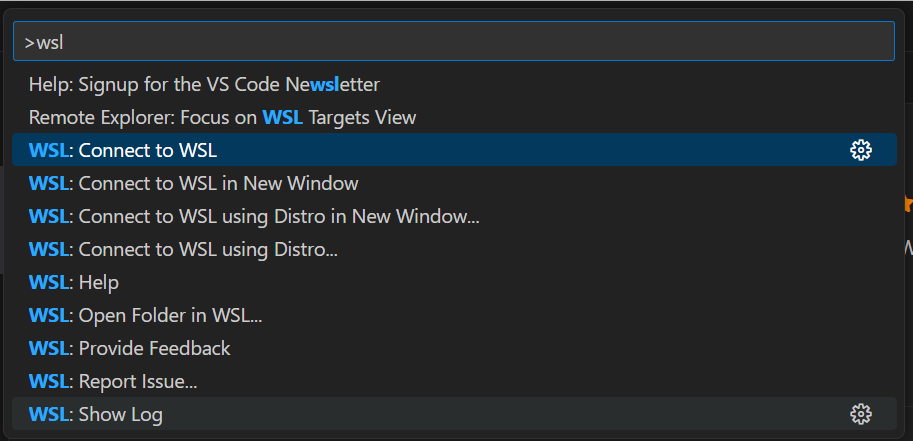Click the command palette input containing >wsl
Screen dimensions: 913x441
(454, 41)
